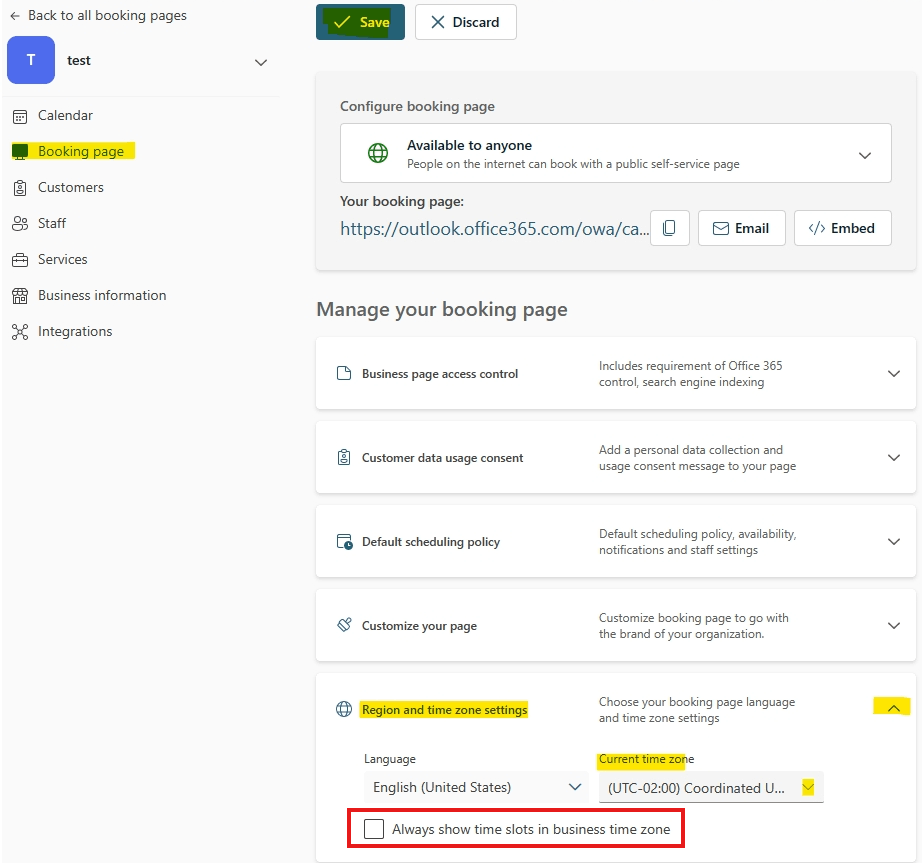Go back to all booking pages
This screenshot has width=922, height=863.
coord(97,15)
